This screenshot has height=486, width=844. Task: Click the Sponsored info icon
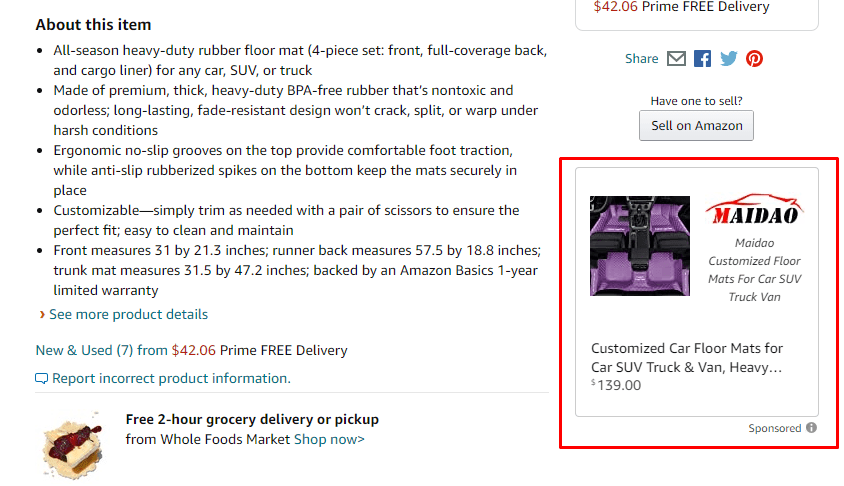tap(811, 428)
